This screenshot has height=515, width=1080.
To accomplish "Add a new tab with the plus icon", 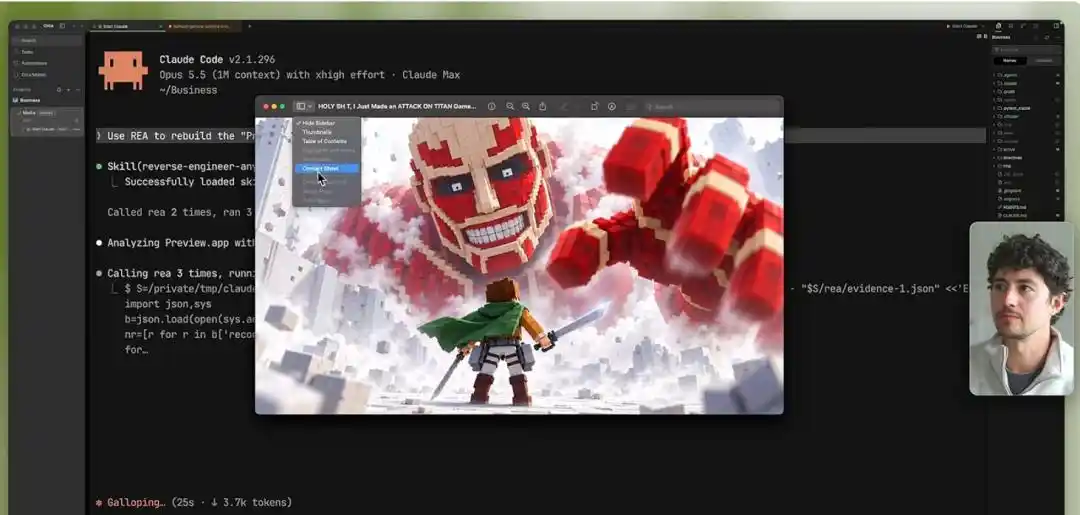I will click(x=249, y=26).
